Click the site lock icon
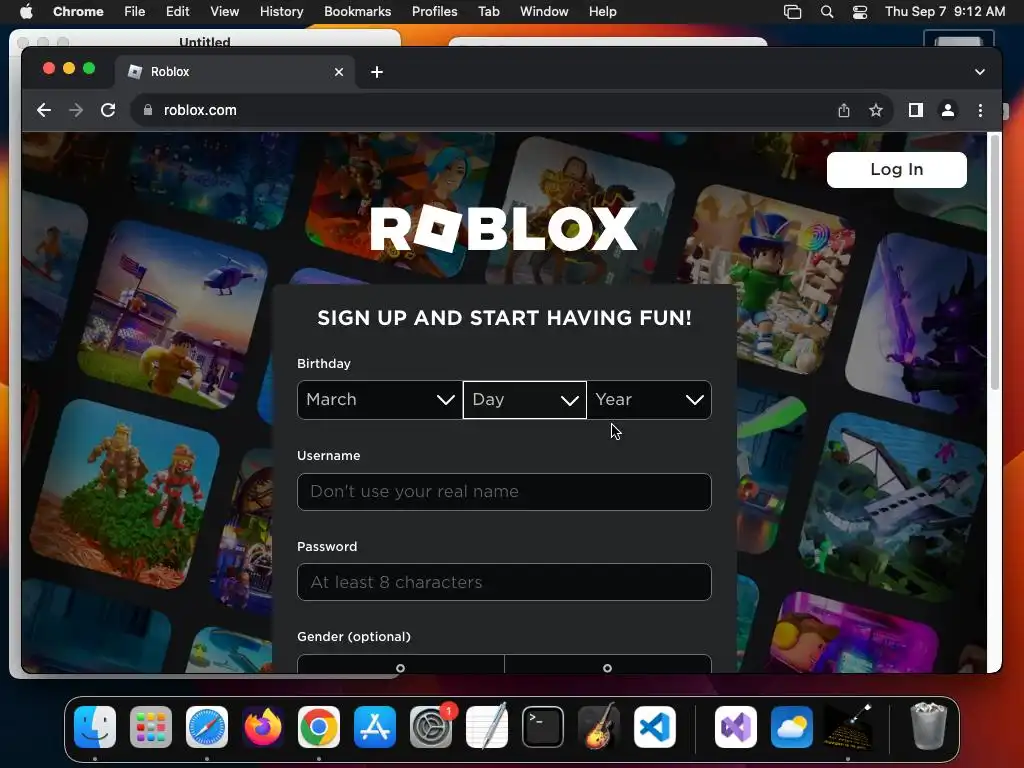 coord(148,110)
